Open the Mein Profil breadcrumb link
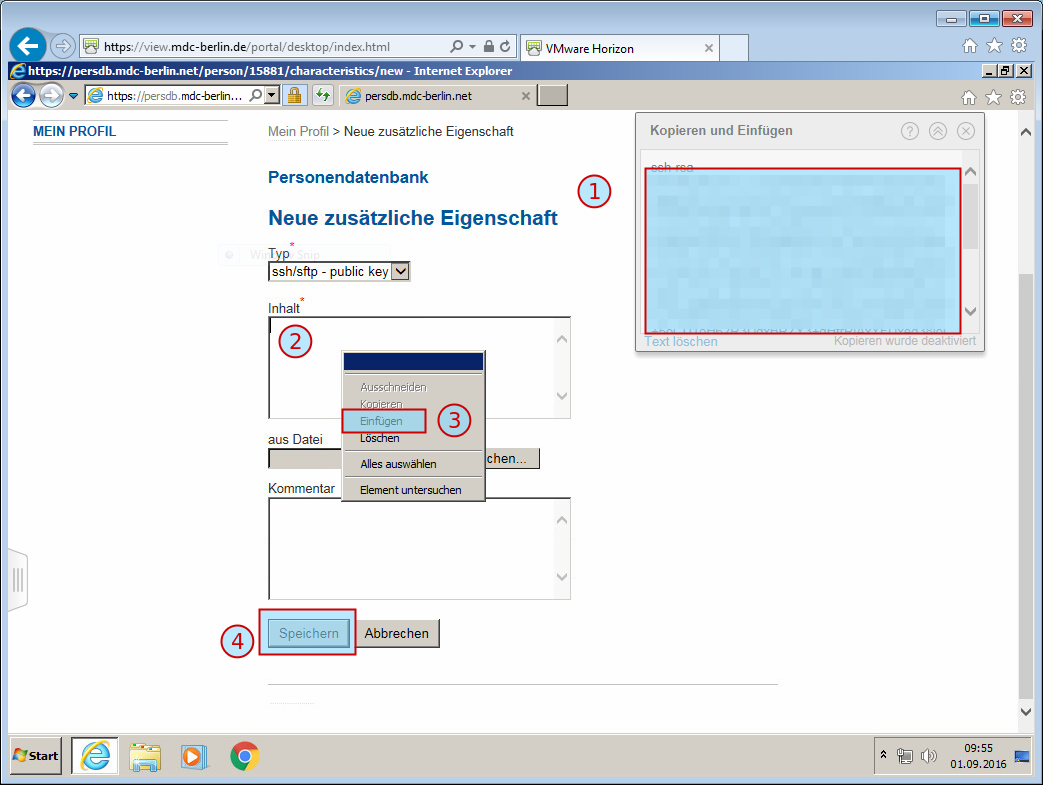Image resolution: width=1043 pixels, height=785 pixels. (x=298, y=132)
